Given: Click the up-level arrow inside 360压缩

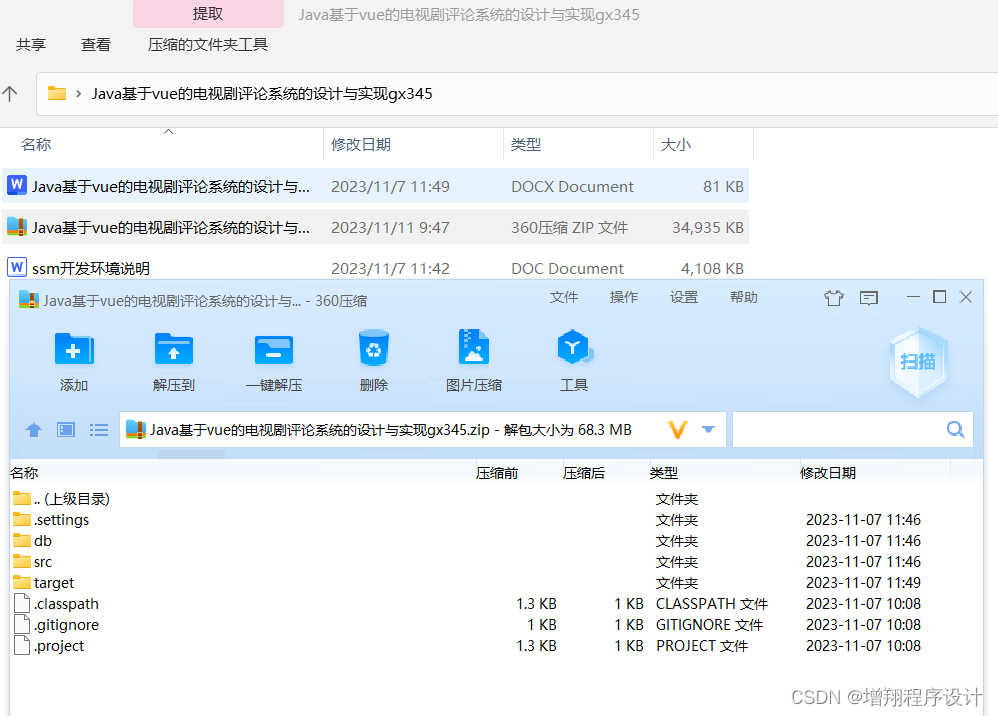Looking at the screenshot, I should click(33, 429).
